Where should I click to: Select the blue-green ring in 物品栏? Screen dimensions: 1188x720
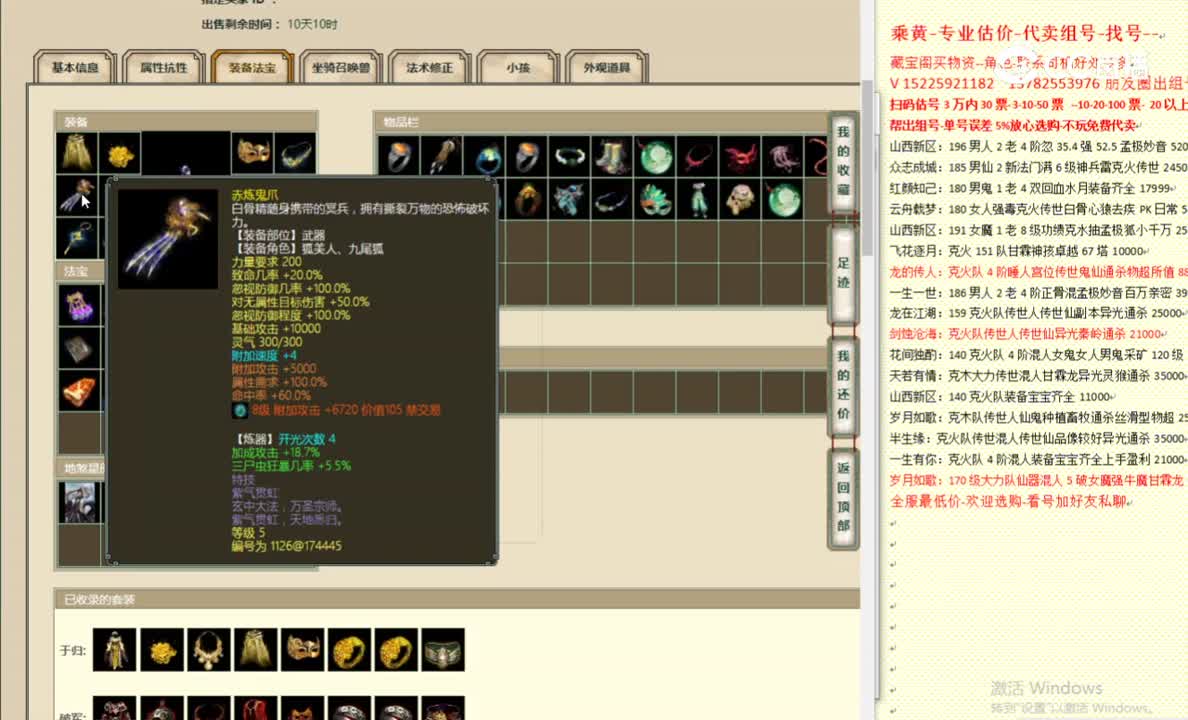(x=485, y=156)
